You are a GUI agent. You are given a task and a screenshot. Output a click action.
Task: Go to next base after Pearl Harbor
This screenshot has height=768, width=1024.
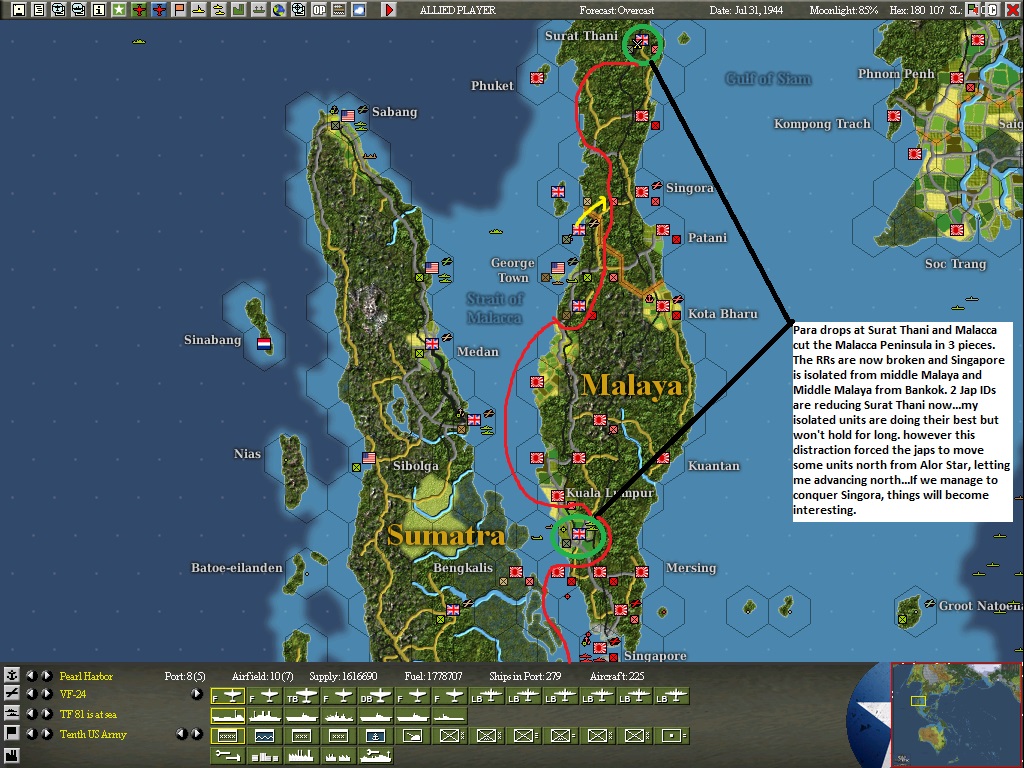[46, 675]
